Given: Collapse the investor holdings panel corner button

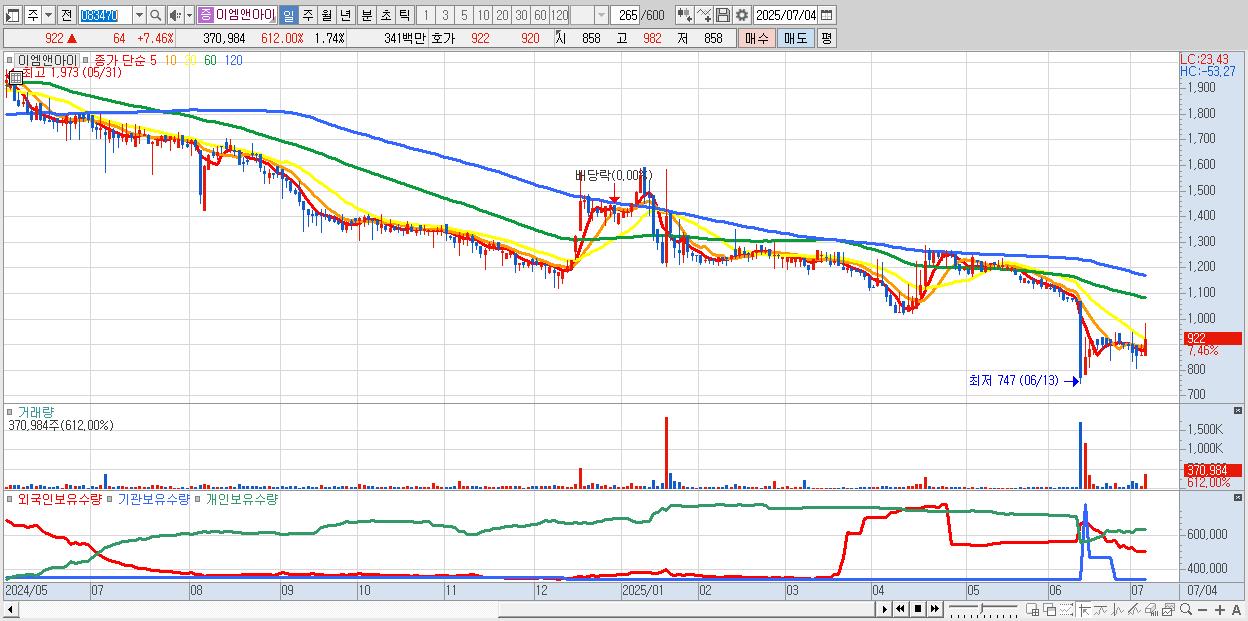Looking at the screenshot, I should (1238, 496).
